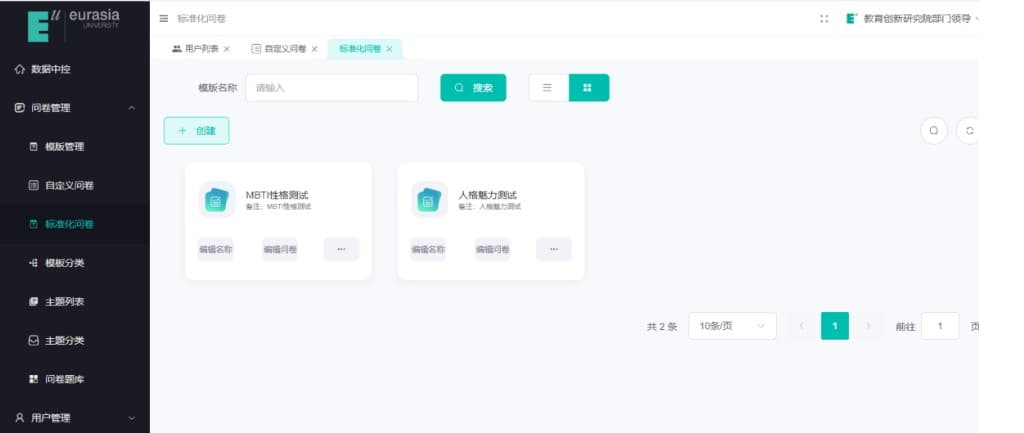Focus the 模板名称 search input
This screenshot has width=1024, height=433.
tap(332, 88)
